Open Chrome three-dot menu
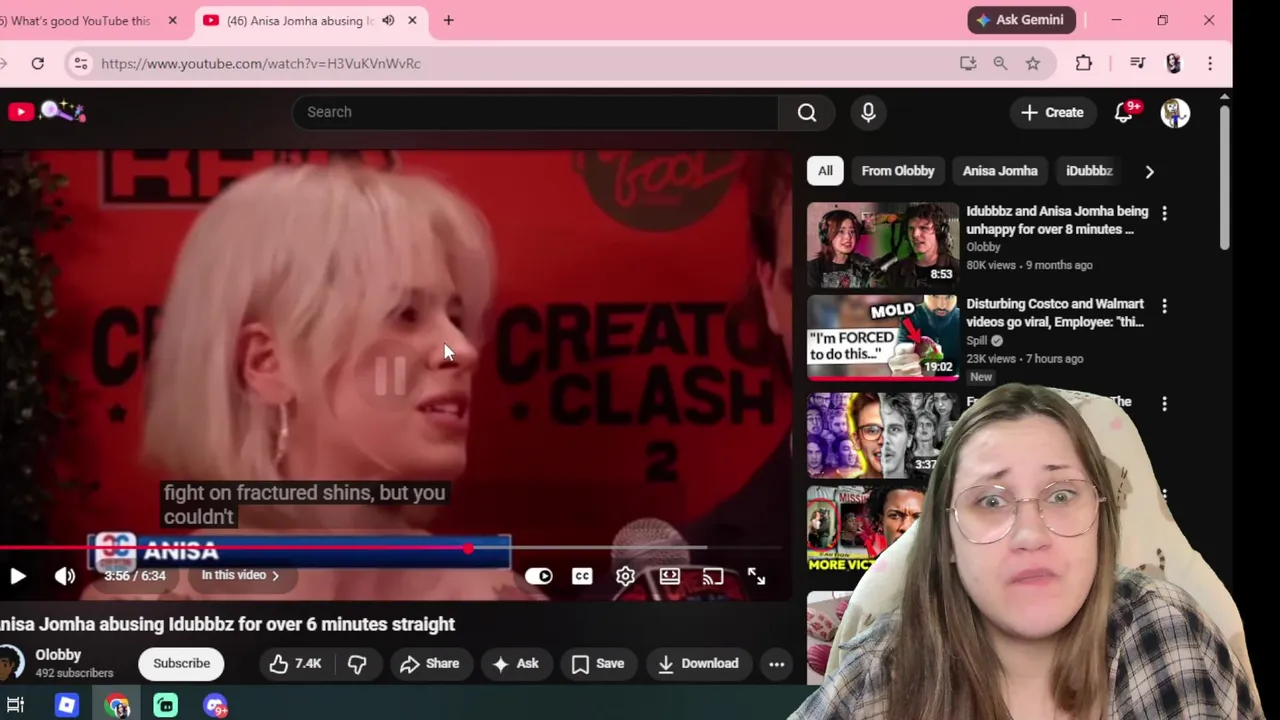Image resolution: width=1280 pixels, height=720 pixels. (x=1210, y=63)
